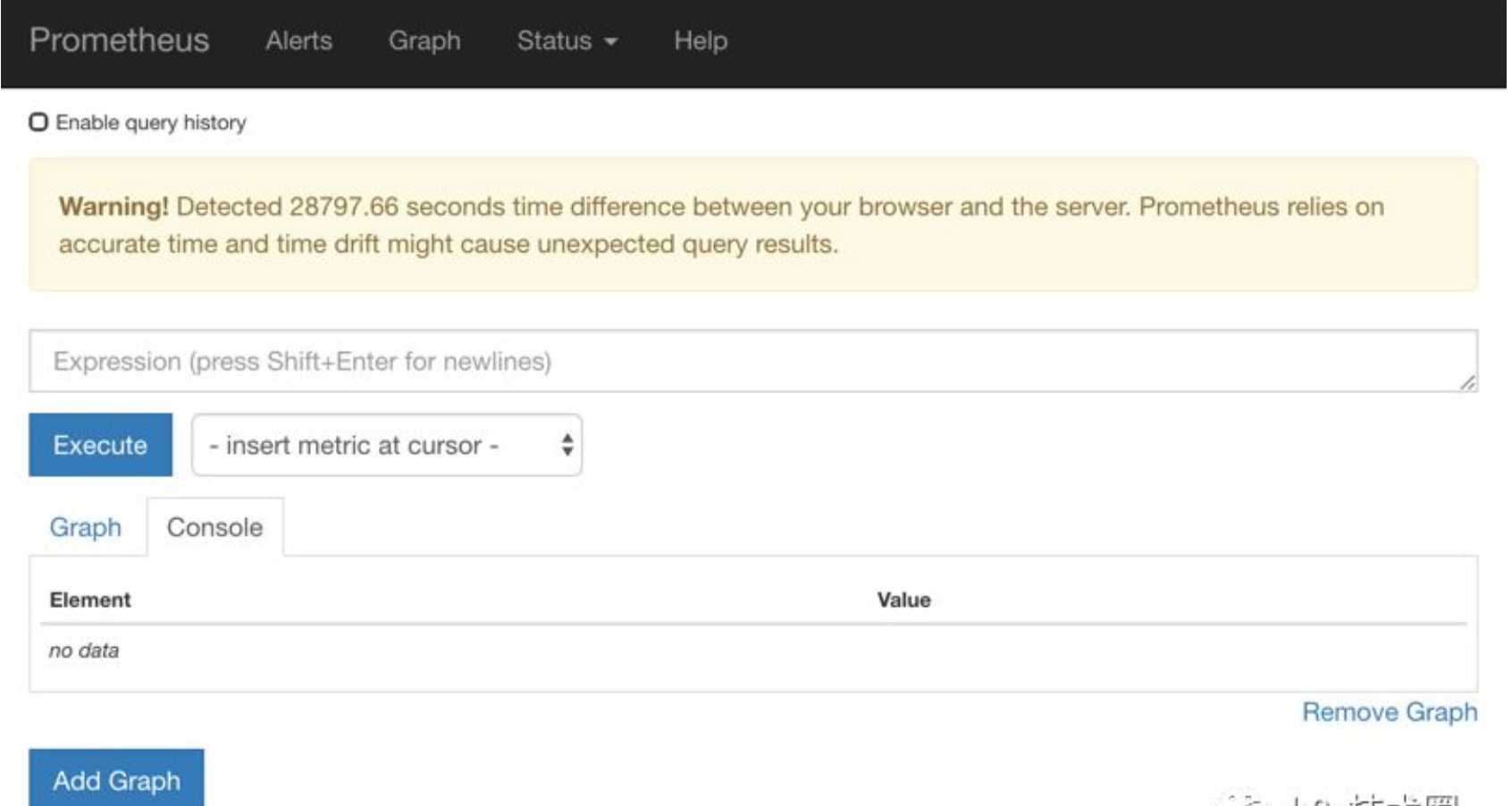Click the Add Graph button
The width and height of the screenshot is (1512, 806).
(116, 779)
